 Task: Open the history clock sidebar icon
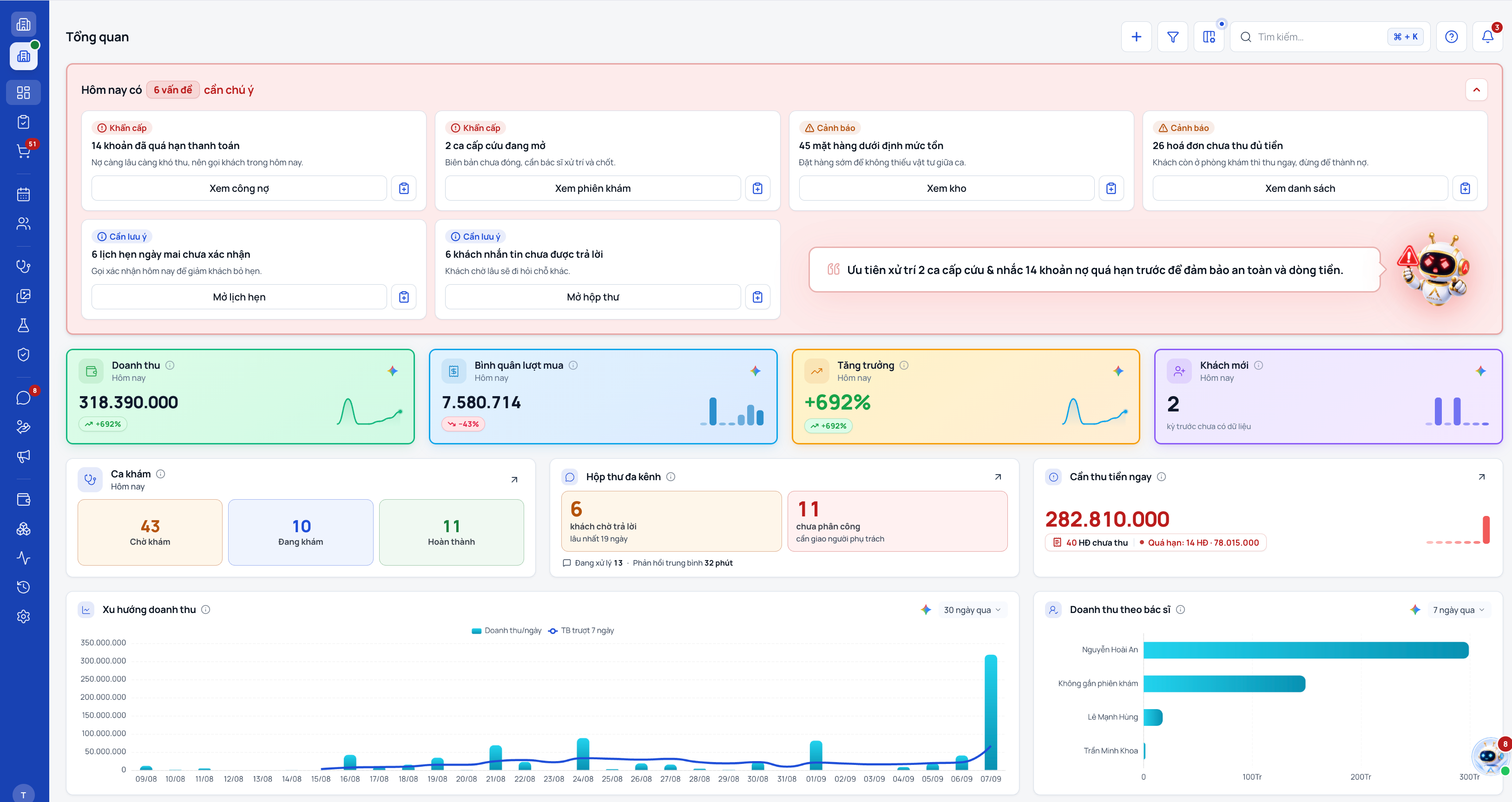click(24, 587)
